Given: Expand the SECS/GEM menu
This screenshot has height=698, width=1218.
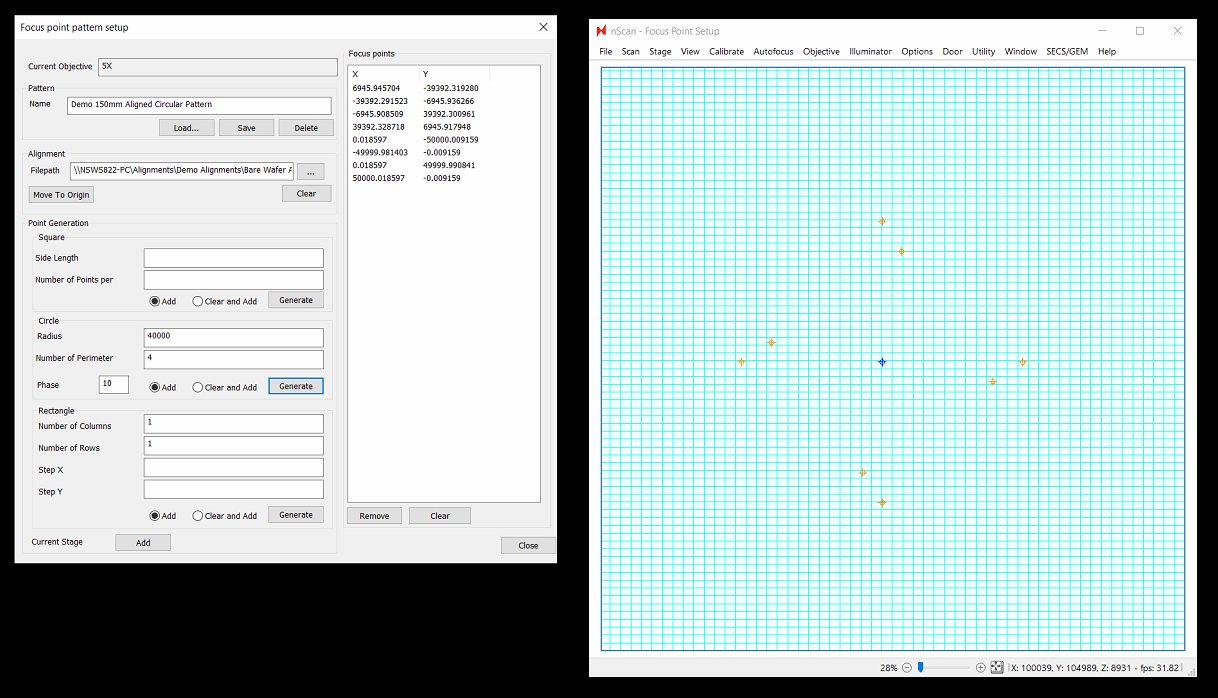Looking at the screenshot, I should [1066, 52].
